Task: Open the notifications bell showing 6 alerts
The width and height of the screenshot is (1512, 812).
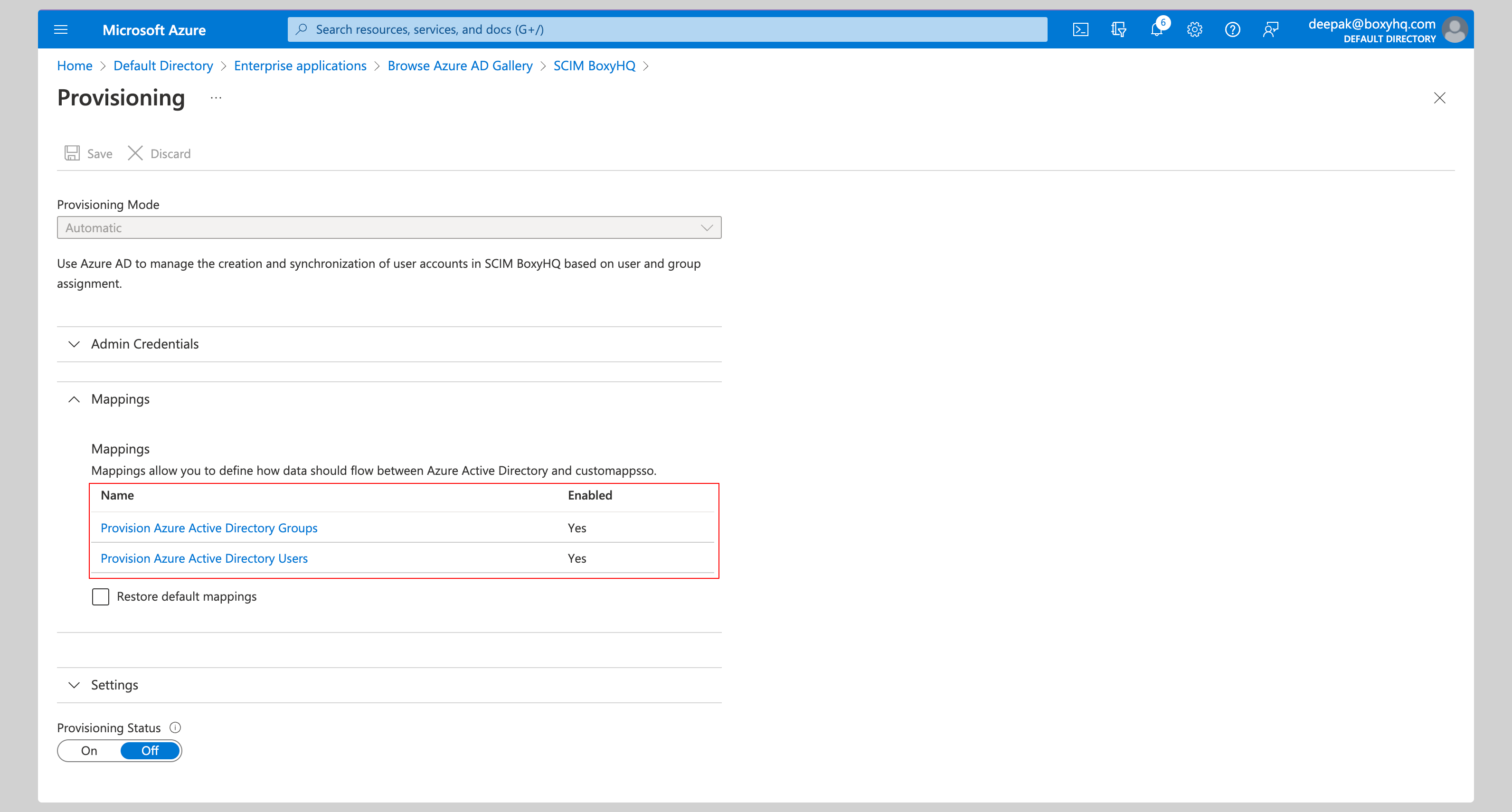Action: 1157,29
